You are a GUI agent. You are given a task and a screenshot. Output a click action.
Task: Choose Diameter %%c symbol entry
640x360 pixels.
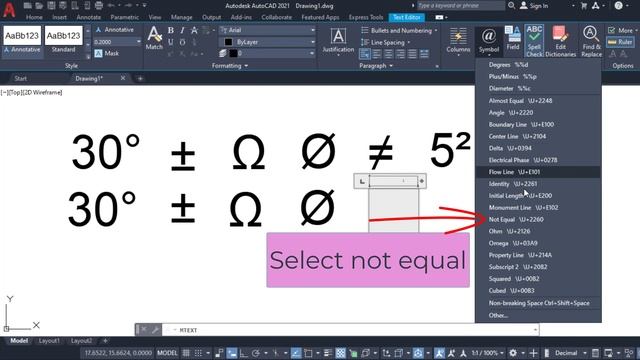point(538,88)
